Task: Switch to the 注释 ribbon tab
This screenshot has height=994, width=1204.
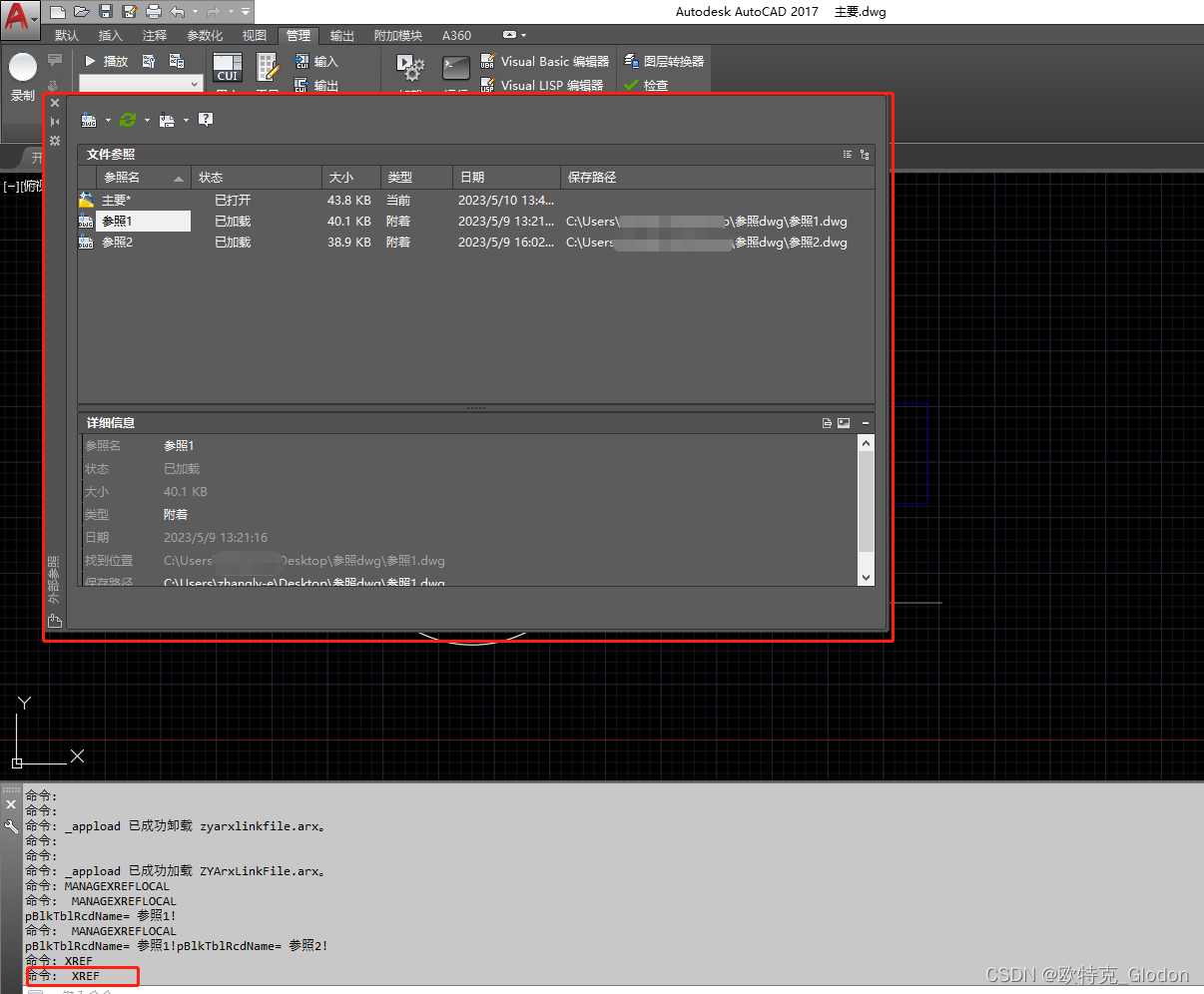Action: [155, 35]
